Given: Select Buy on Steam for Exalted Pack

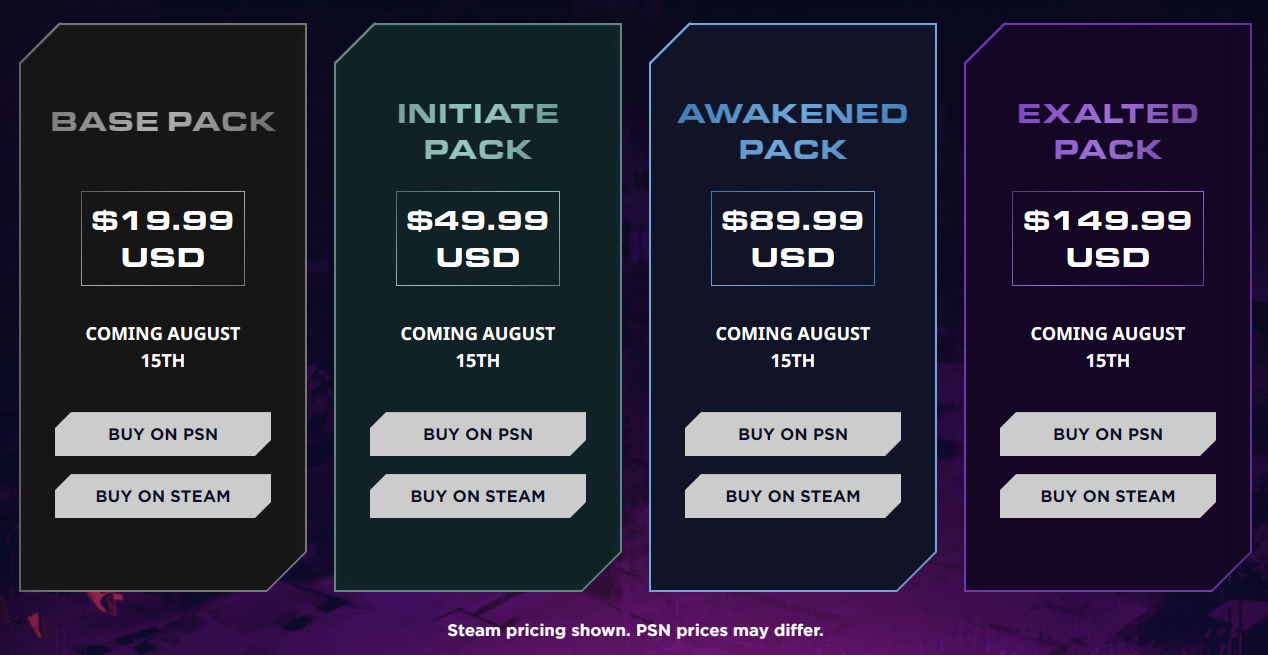Looking at the screenshot, I should click(1108, 496).
